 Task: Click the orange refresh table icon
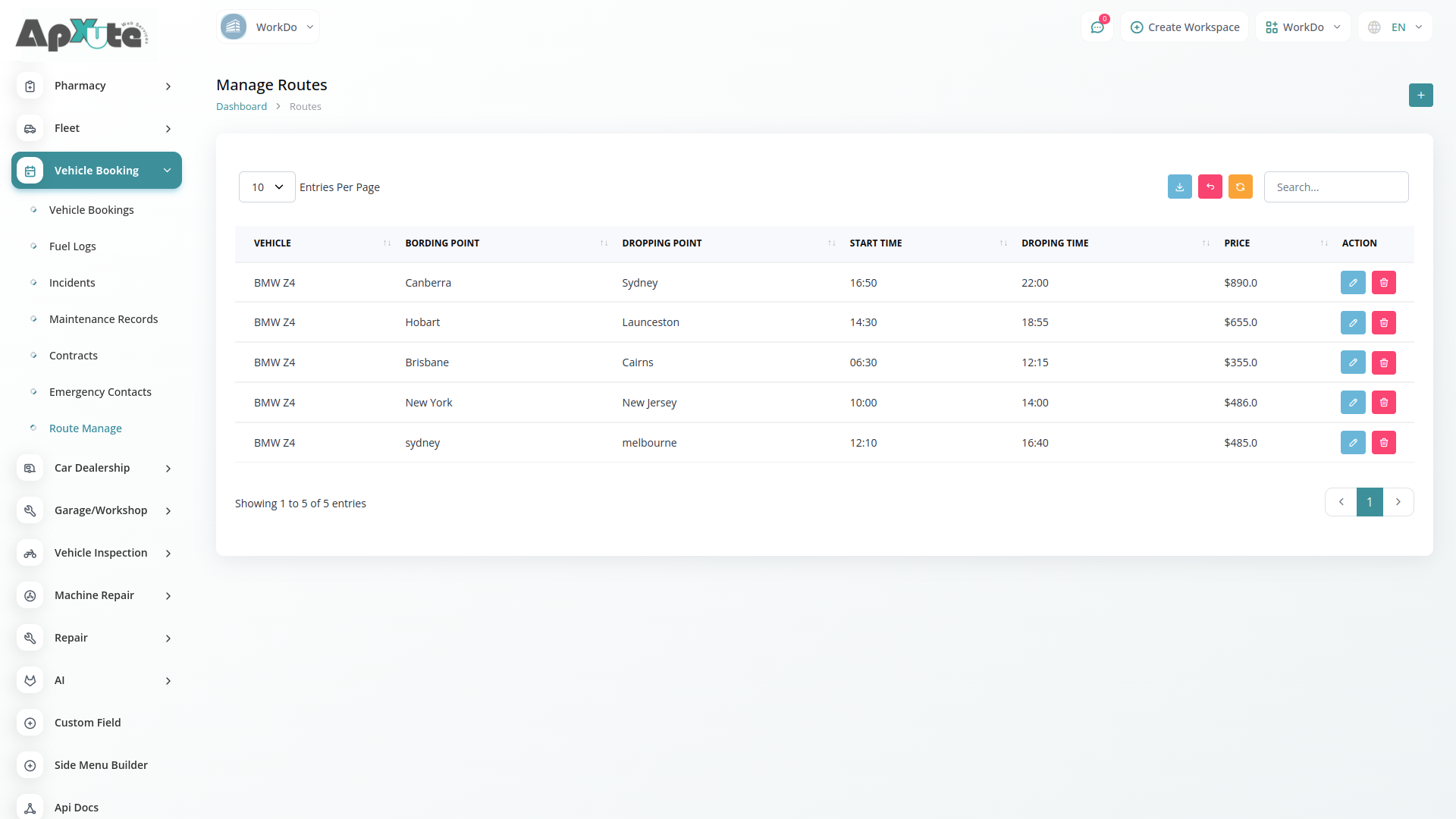1240,187
